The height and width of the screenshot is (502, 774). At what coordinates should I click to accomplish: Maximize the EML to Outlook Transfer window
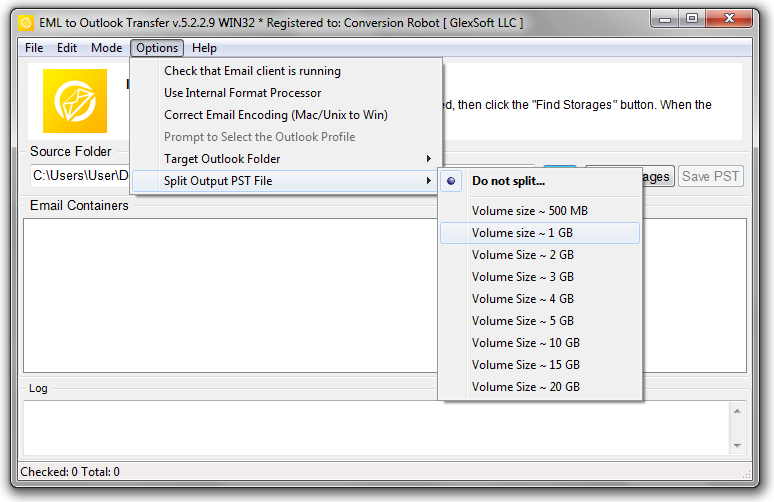point(692,19)
